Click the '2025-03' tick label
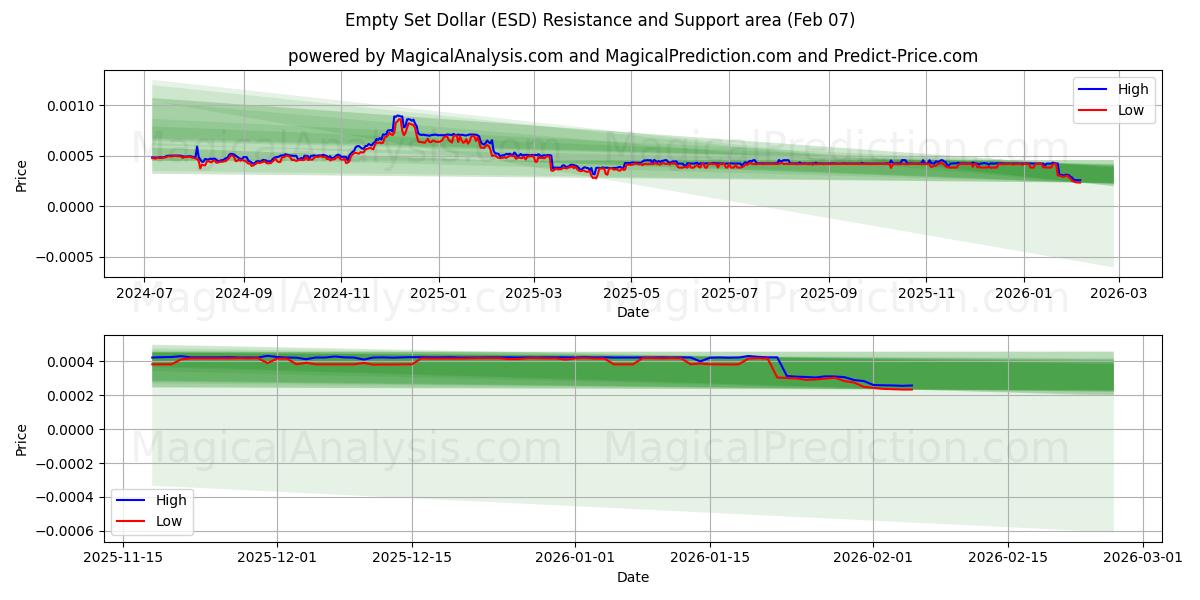Screen dimensions: 1200x600 (533, 294)
